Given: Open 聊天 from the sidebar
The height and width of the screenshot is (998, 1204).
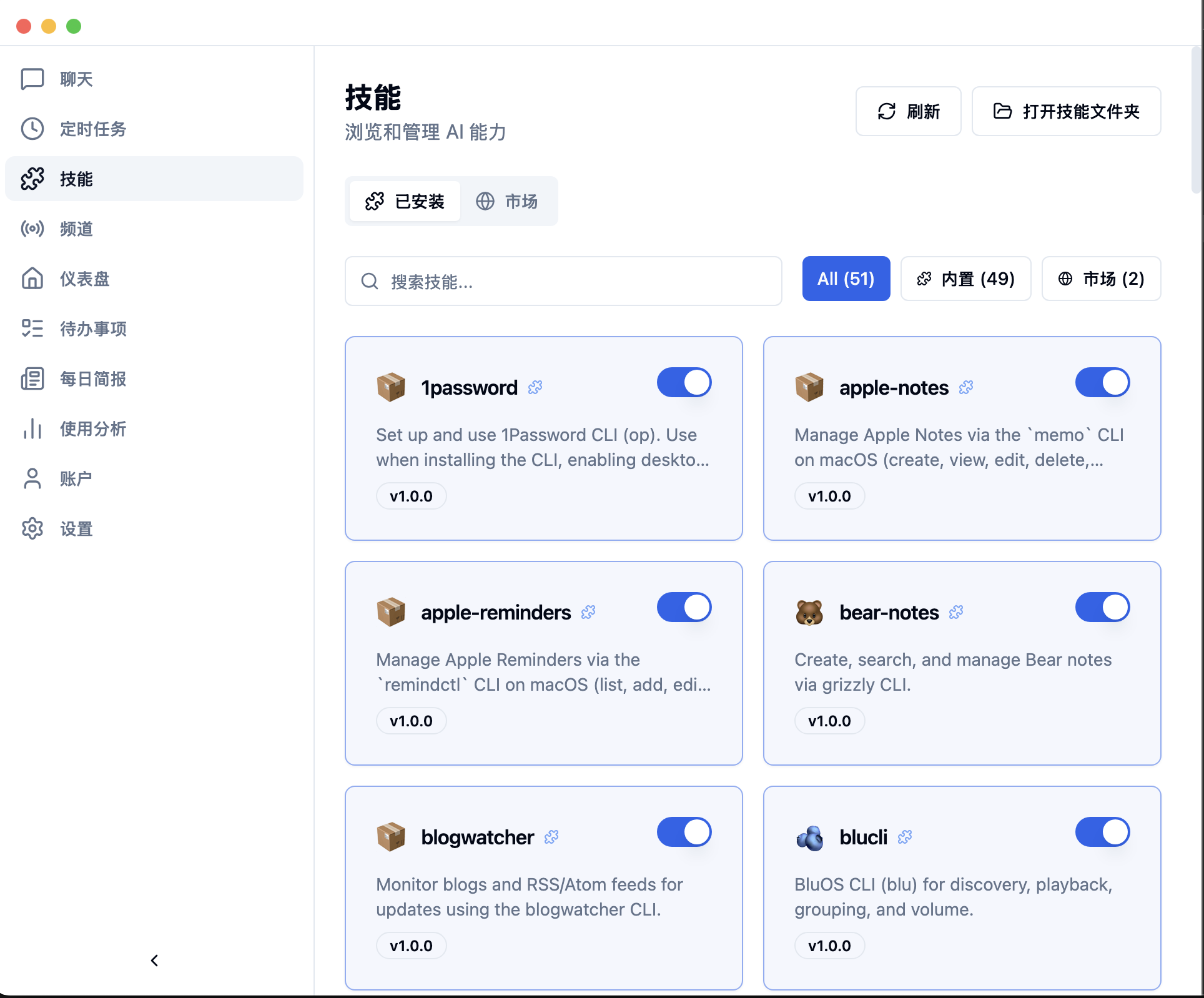Looking at the screenshot, I should click(x=75, y=79).
